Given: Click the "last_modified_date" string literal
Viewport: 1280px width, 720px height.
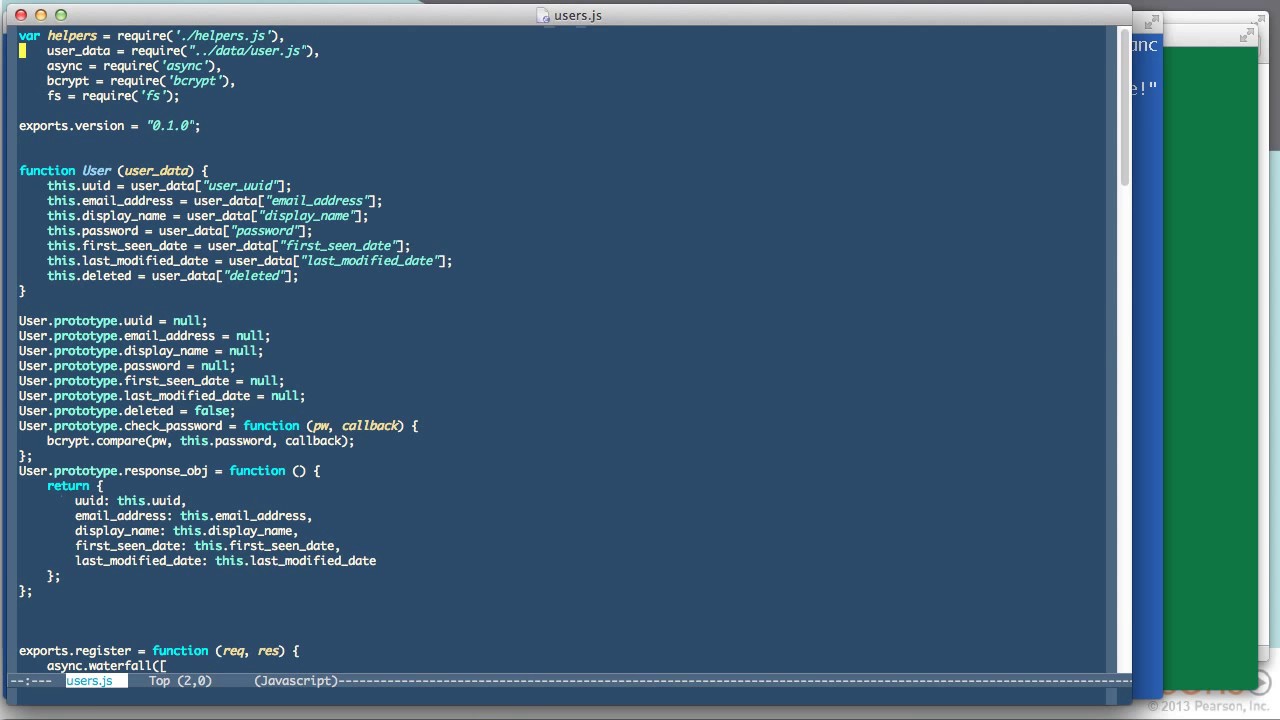Looking at the screenshot, I should (372, 261).
